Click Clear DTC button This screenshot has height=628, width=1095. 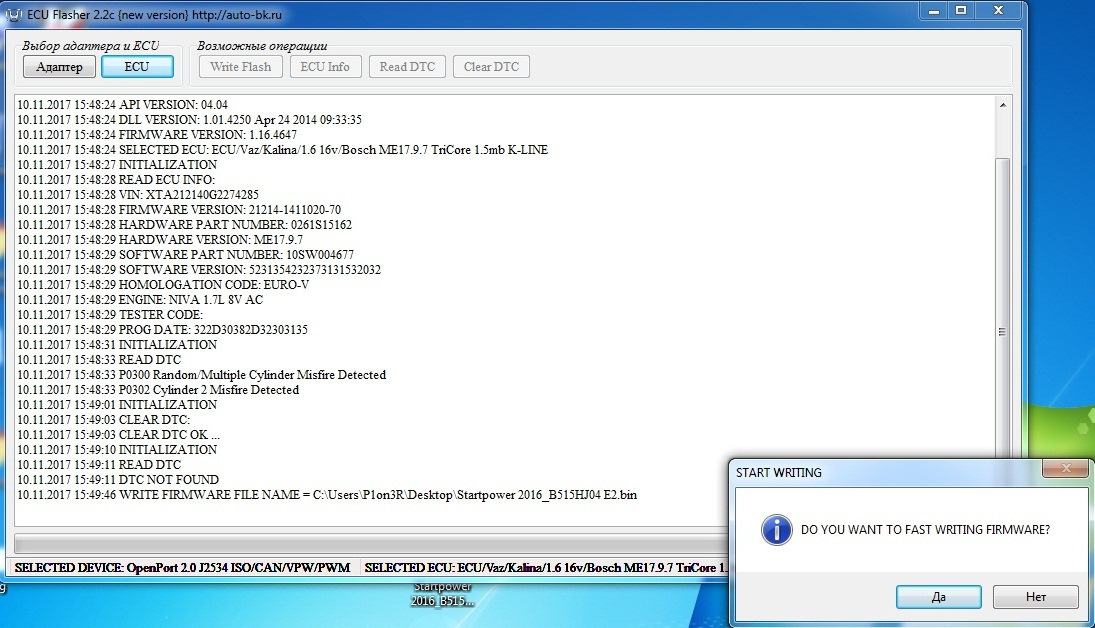pos(492,67)
